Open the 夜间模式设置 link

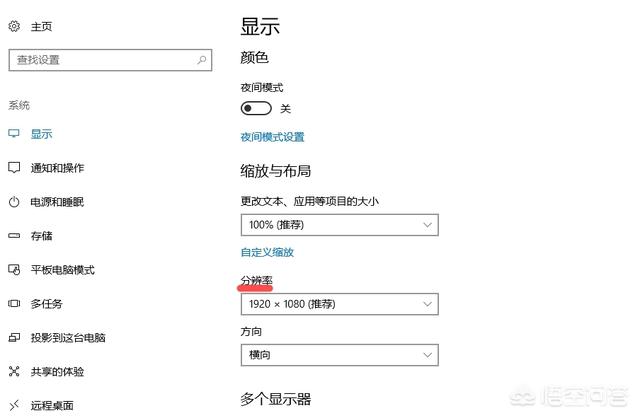[272, 137]
